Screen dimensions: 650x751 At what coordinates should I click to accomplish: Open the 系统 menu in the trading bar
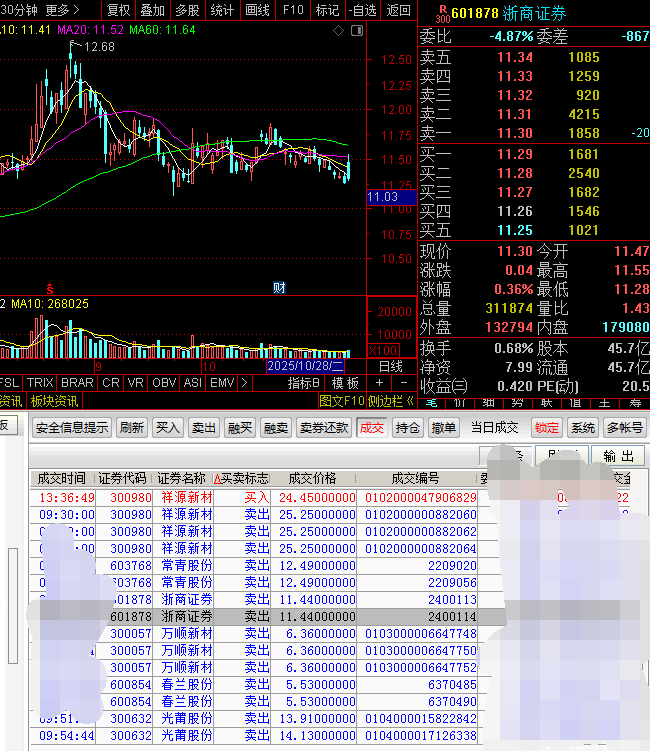click(582, 428)
